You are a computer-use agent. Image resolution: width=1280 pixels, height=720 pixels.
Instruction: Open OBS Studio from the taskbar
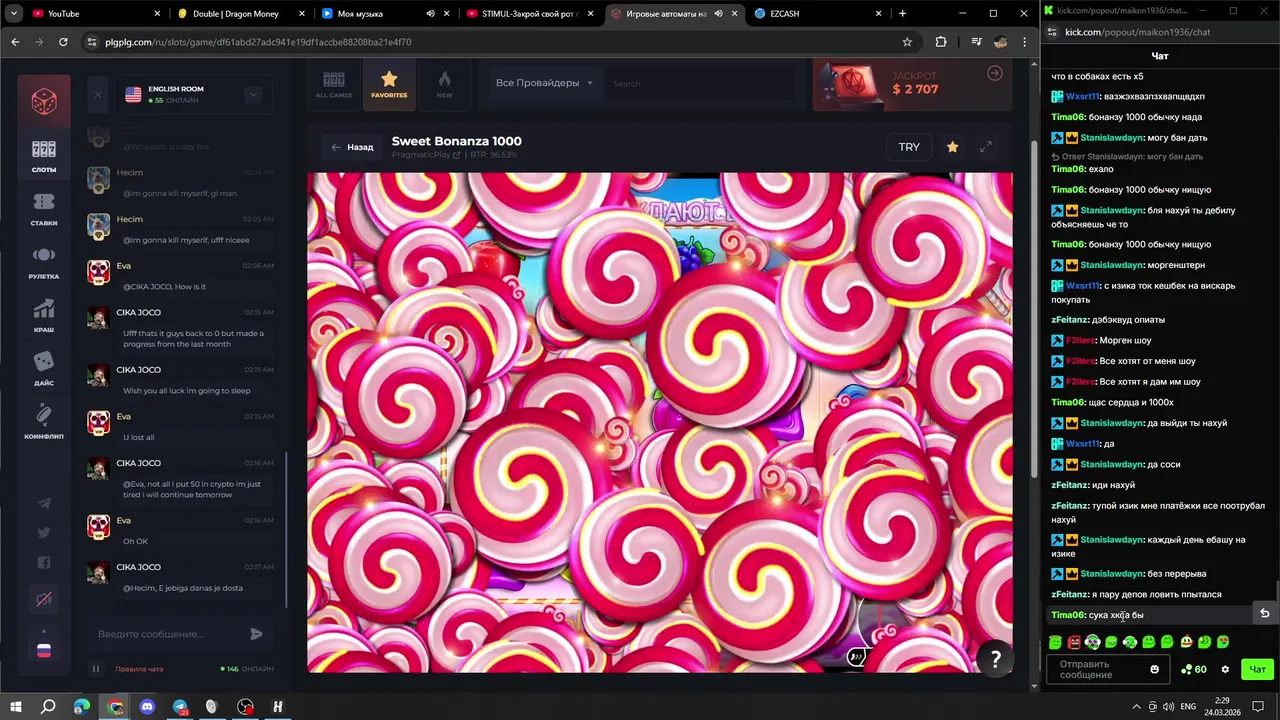pyautogui.click(x=245, y=706)
